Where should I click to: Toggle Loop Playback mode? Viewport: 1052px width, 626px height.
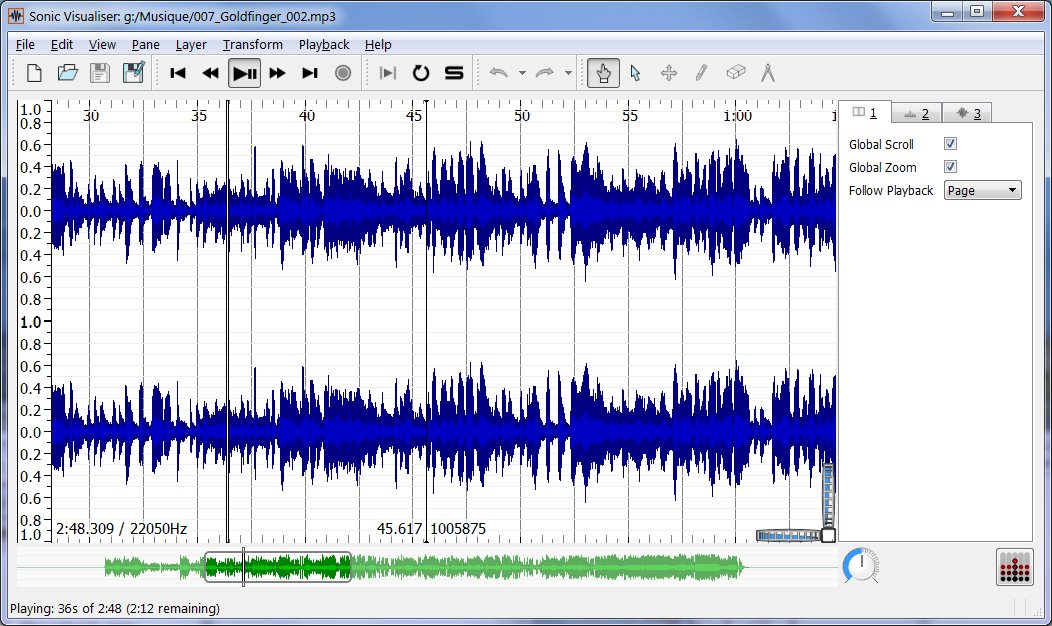421,73
